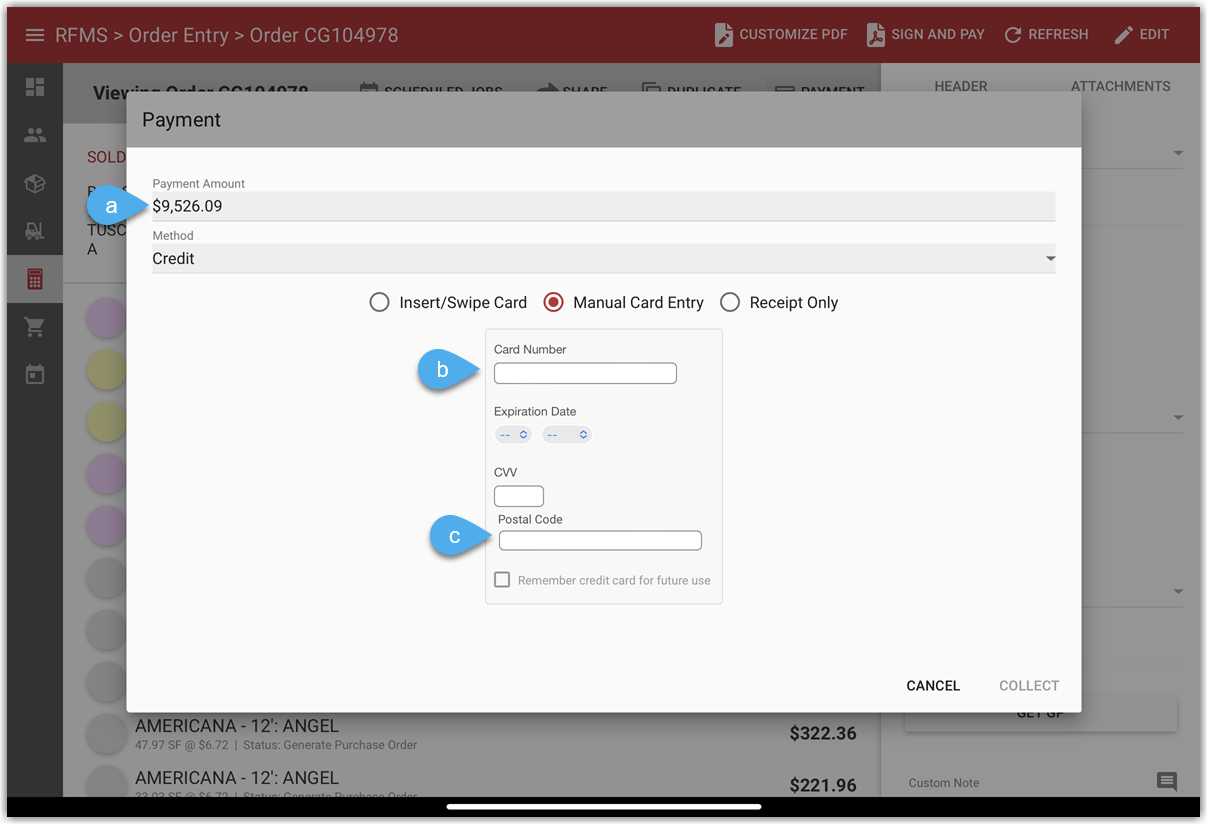Choose the Receipt Only payment option
Image resolution: width=1208 pixels, height=825 pixels.
click(x=729, y=301)
